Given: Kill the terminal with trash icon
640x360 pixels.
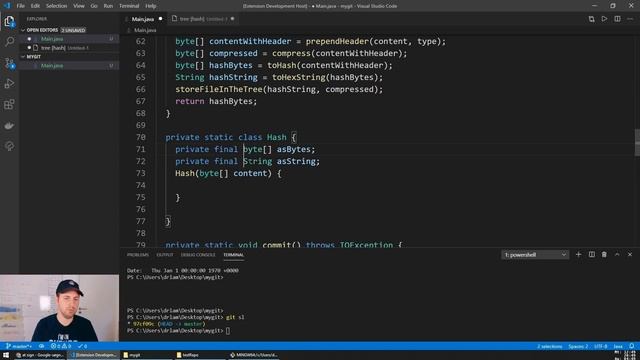Looking at the screenshot, I should coord(604,255).
